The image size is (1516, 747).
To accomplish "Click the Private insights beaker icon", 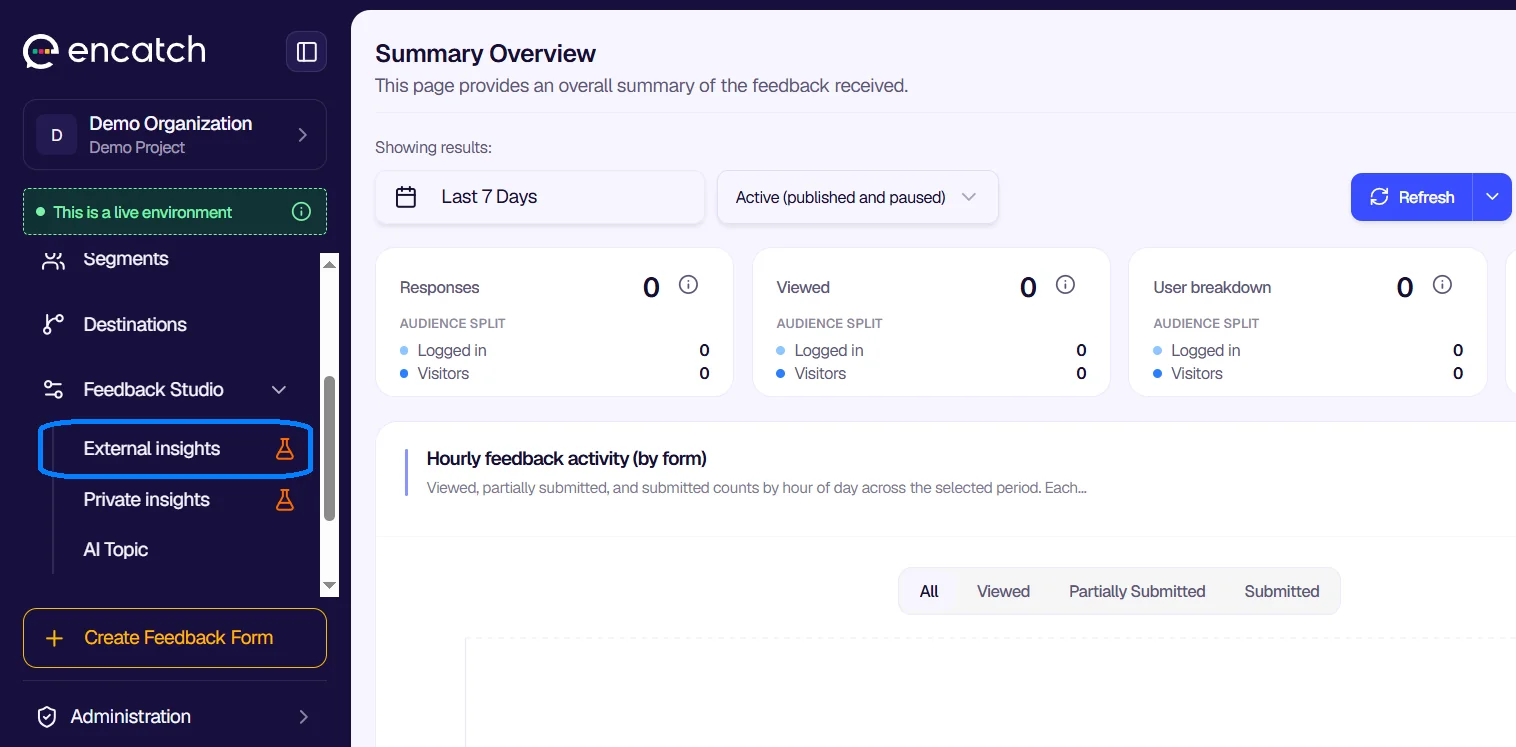I will point(285,499).
